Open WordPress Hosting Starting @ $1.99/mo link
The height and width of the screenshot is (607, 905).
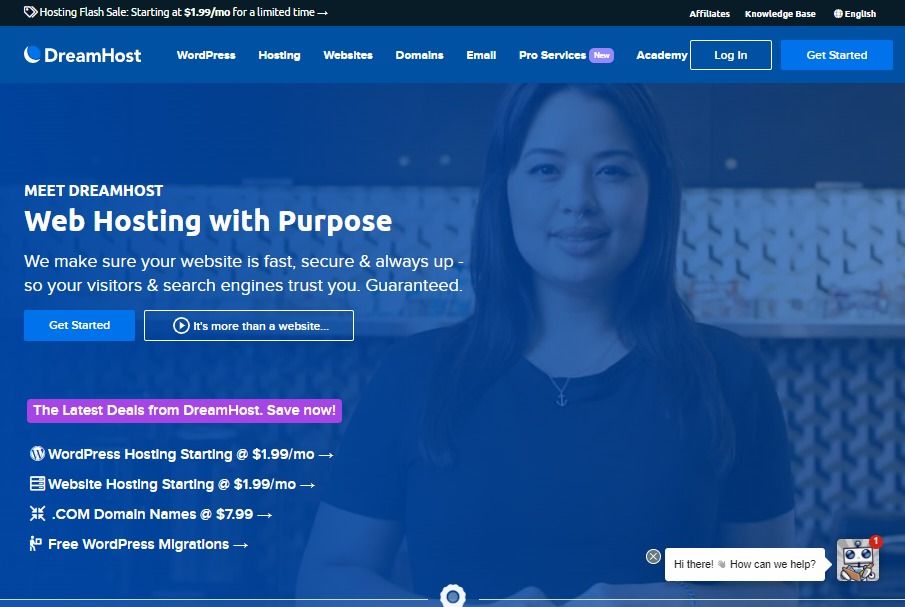(x=182, y=454)
